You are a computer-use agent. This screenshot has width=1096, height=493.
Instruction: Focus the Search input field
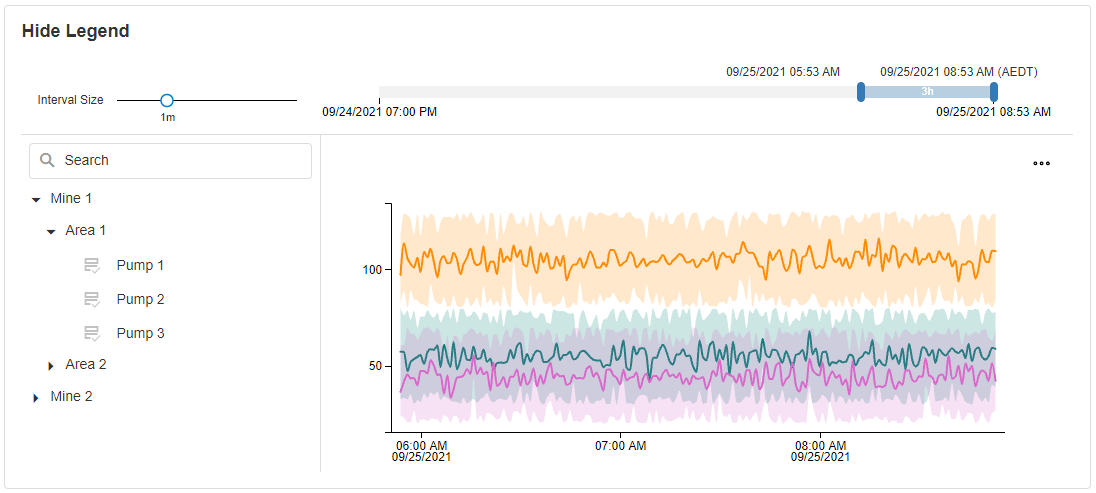[x=180, y=160]
